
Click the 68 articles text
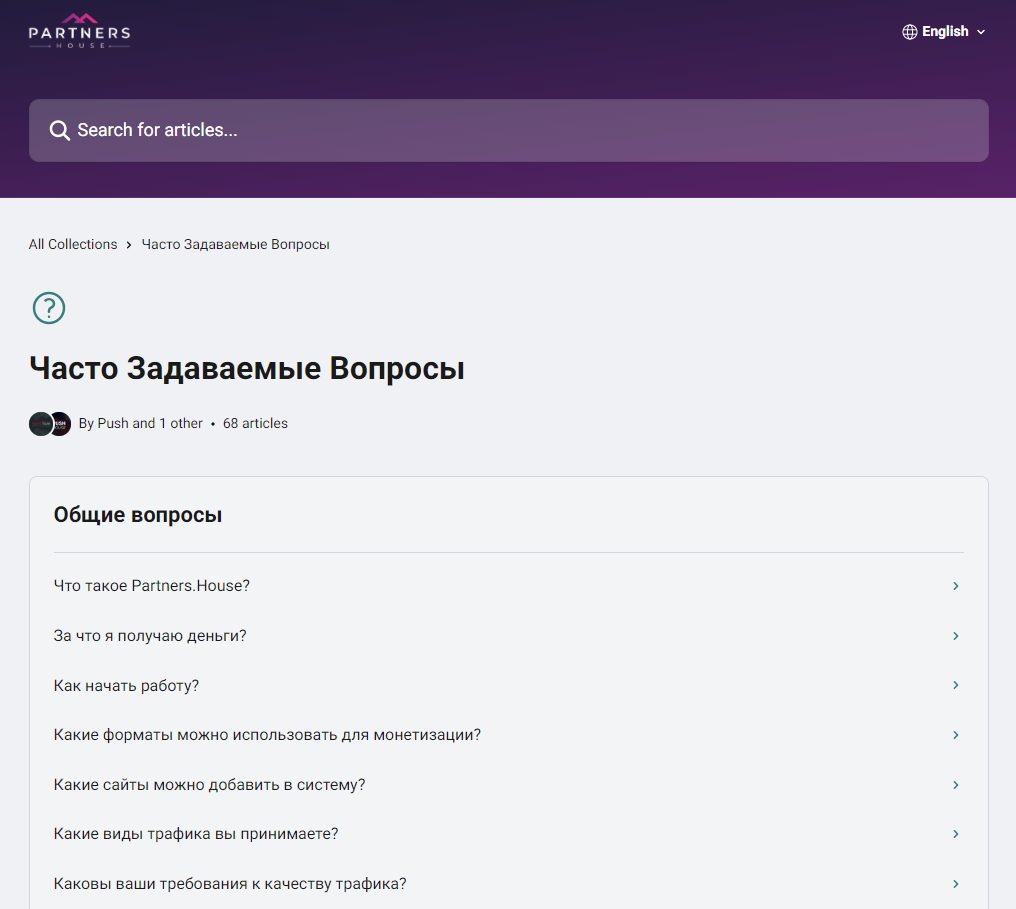point(255,423)
